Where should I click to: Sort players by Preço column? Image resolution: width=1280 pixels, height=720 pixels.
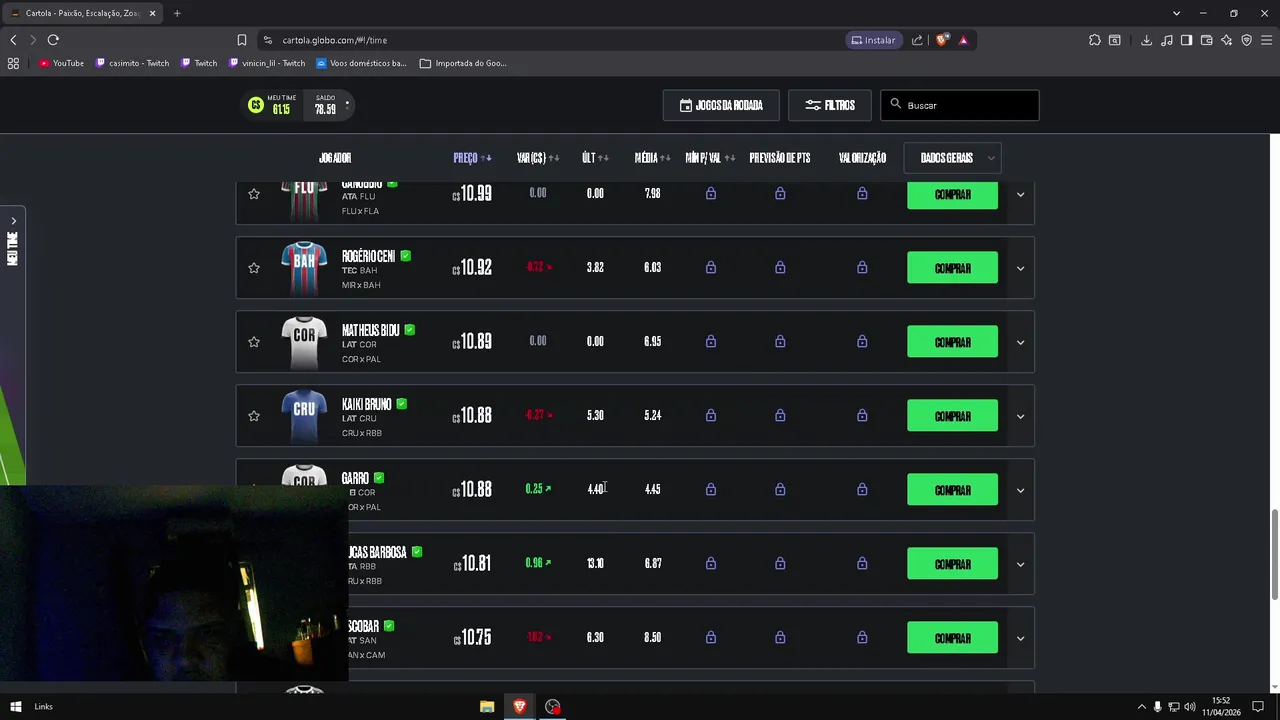[x=472, y=158]
